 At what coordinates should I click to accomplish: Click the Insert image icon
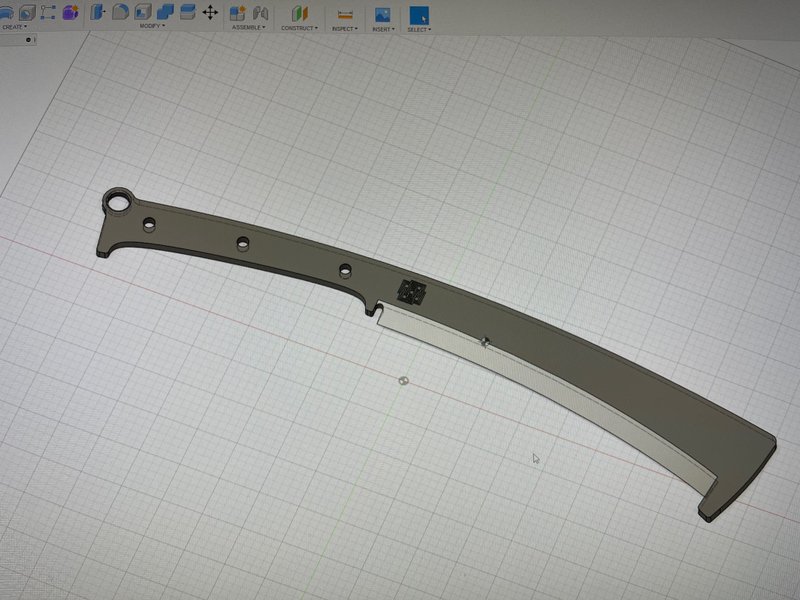[383, 15]
